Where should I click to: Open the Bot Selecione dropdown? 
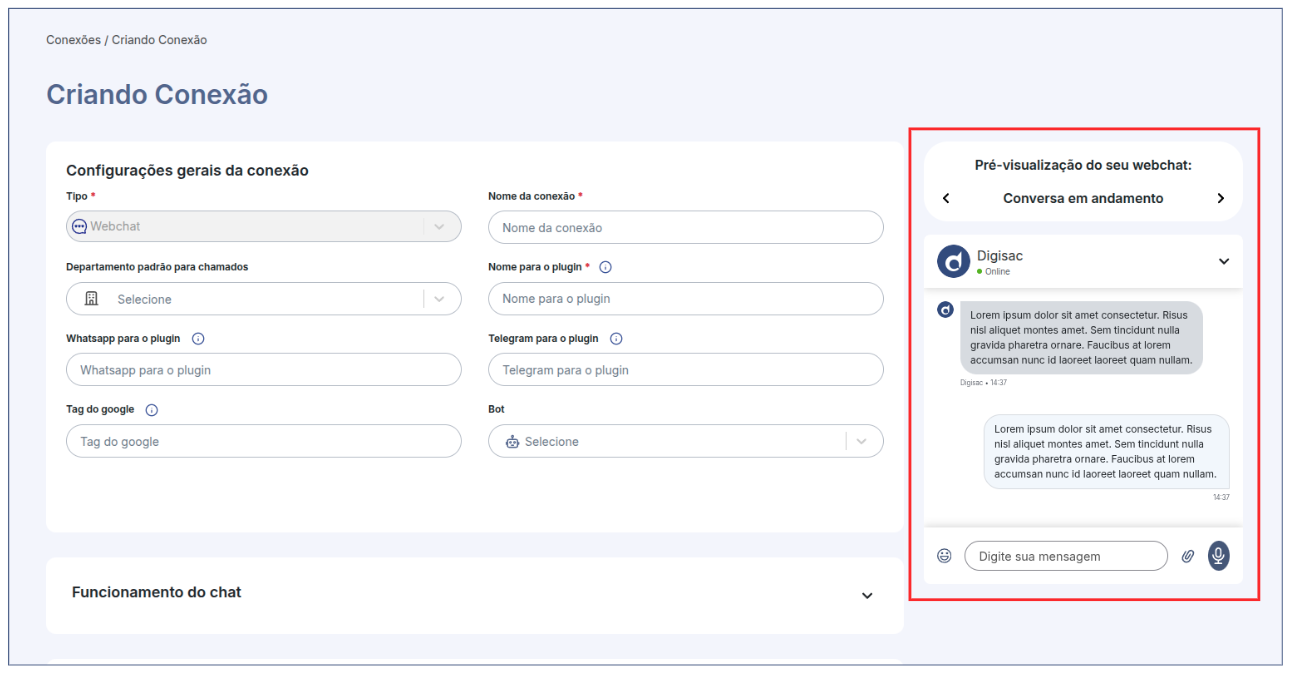(x=685, y=441)
